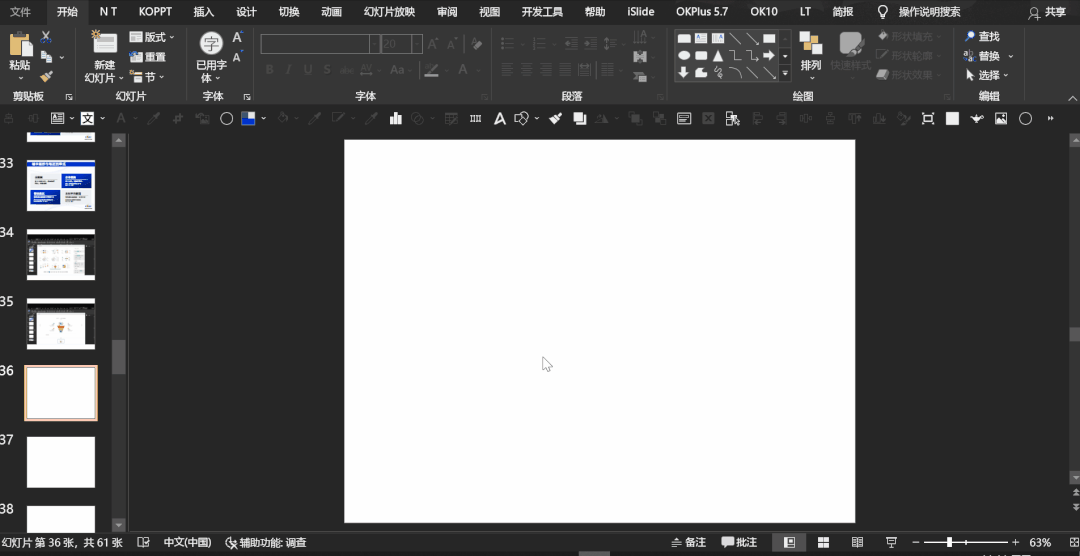Open the OKPlus 5.7 tab
The image size is (1080, 556).
click(702, 12)
